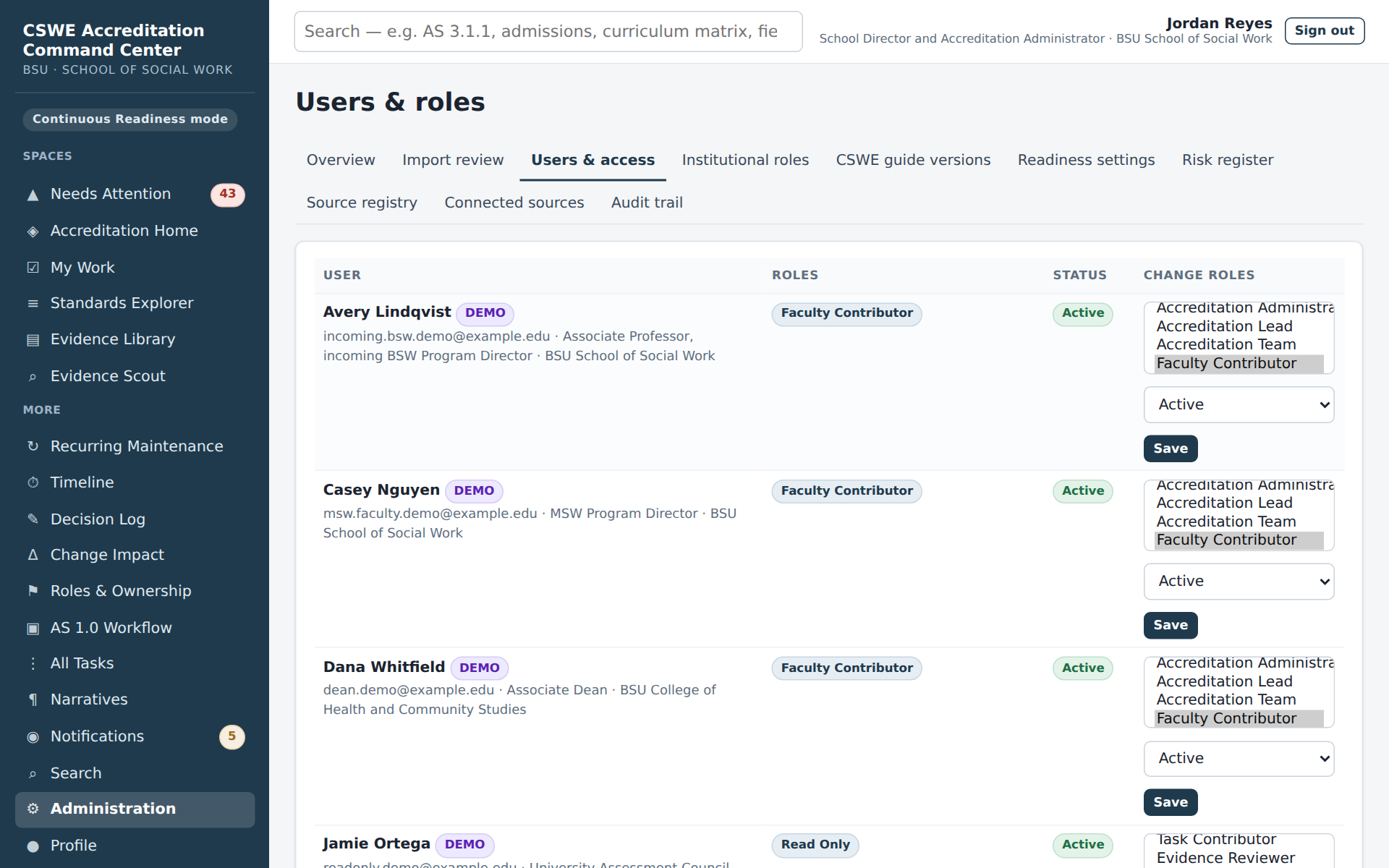The width and height of the screenshot is (1389, 868).
Task: Select Accreditation Team in Avery Lindqvist's role list
Action: pyautogui.click(x=1239, y=344)
